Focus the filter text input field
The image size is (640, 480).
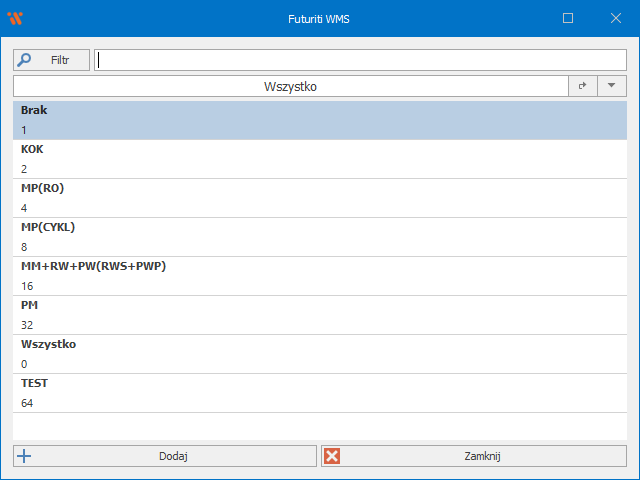tap(360, 60)
